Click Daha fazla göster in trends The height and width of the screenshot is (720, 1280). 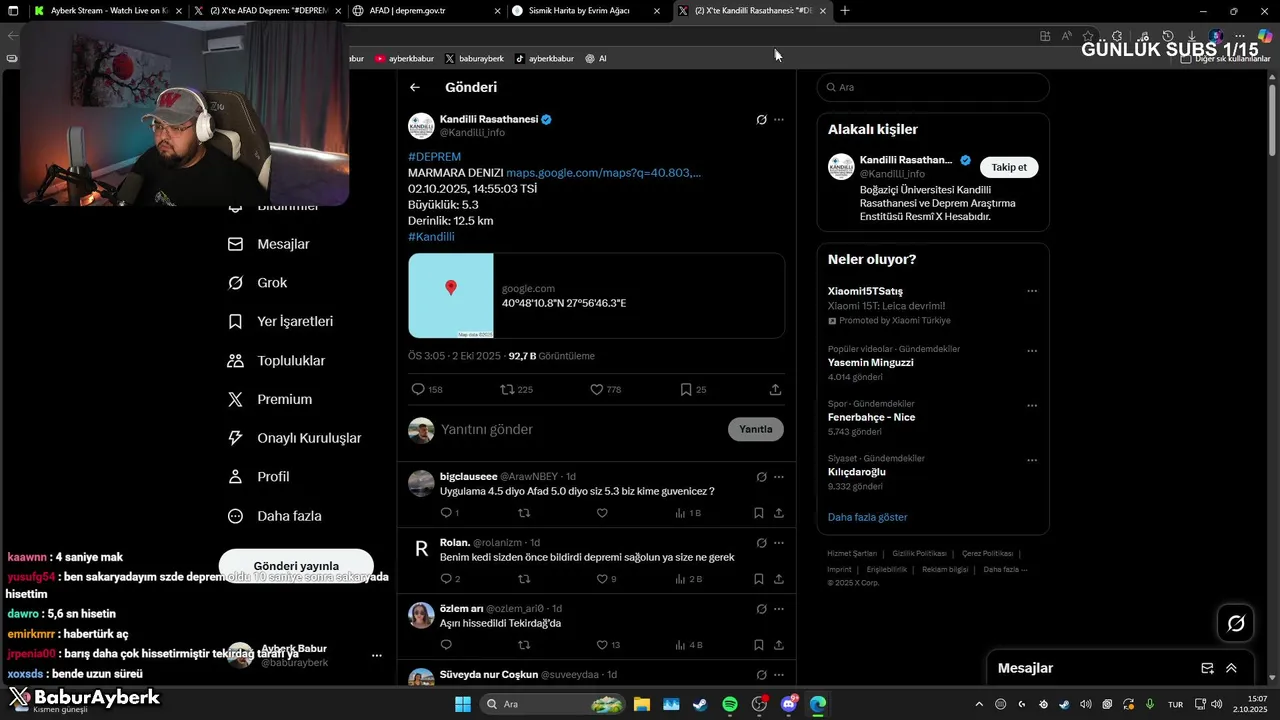pyautogui.click(x=868, y=517)
